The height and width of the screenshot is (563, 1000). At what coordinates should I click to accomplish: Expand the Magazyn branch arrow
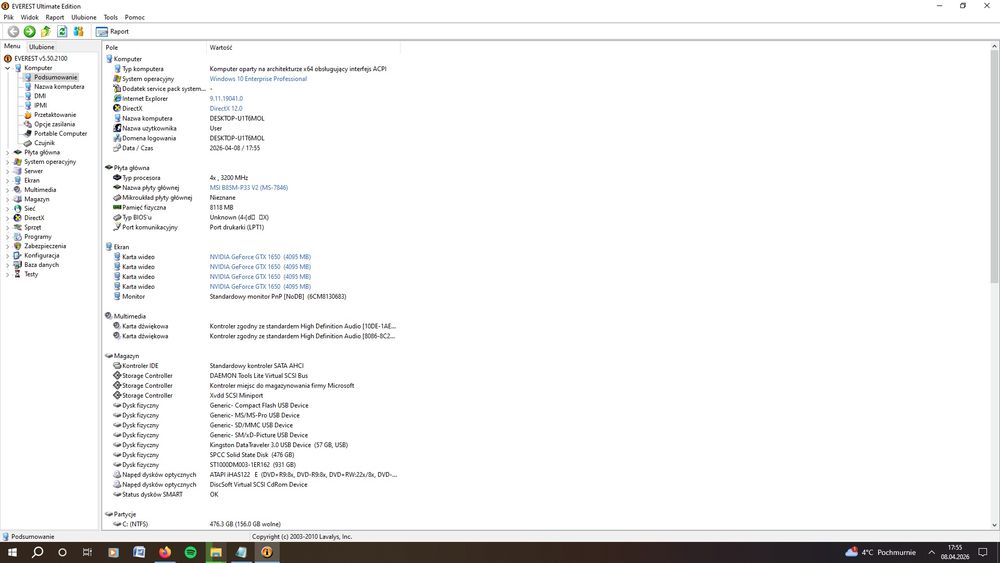click(x=8, y=199)
